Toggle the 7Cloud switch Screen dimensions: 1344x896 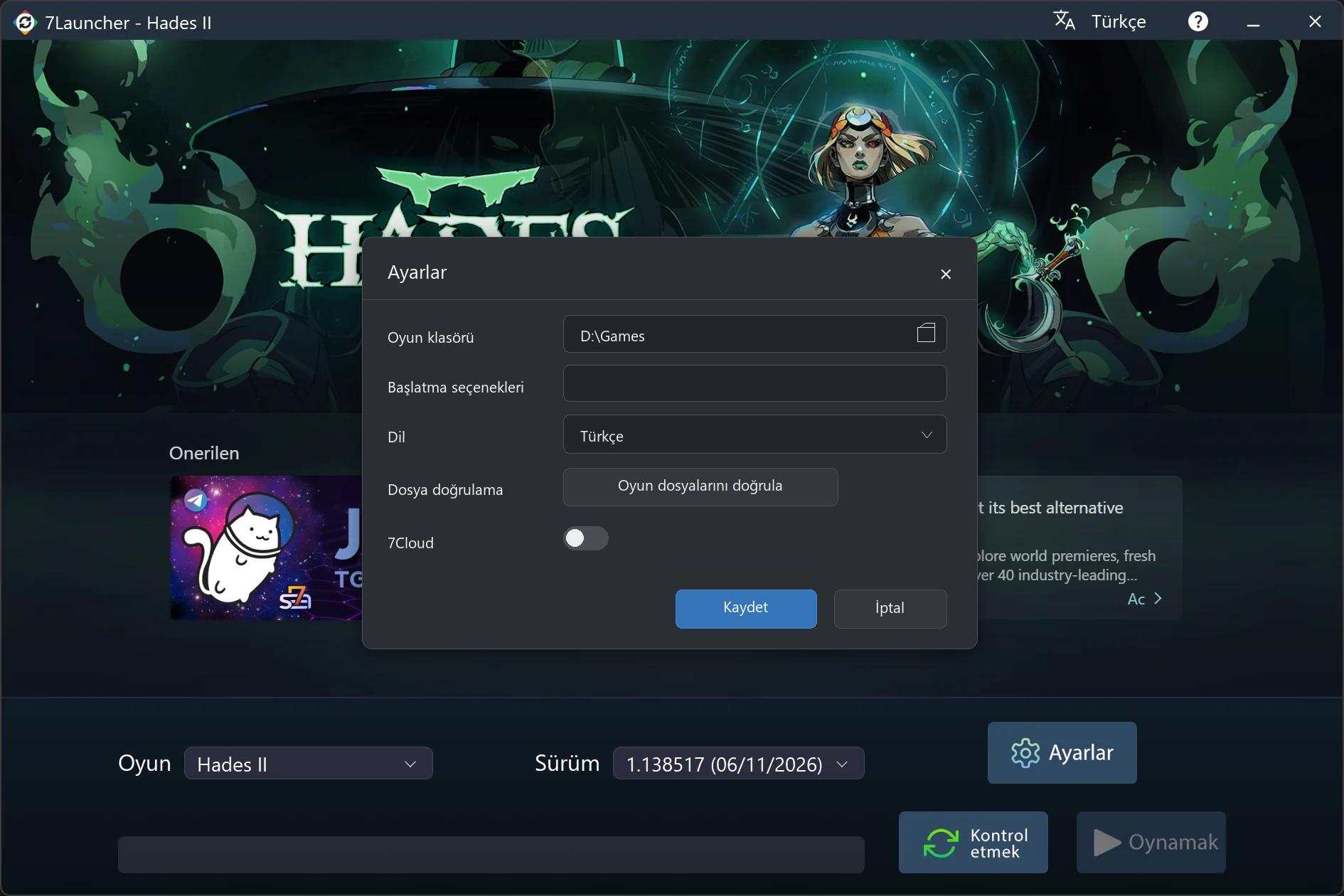click(x=586, y=538)
